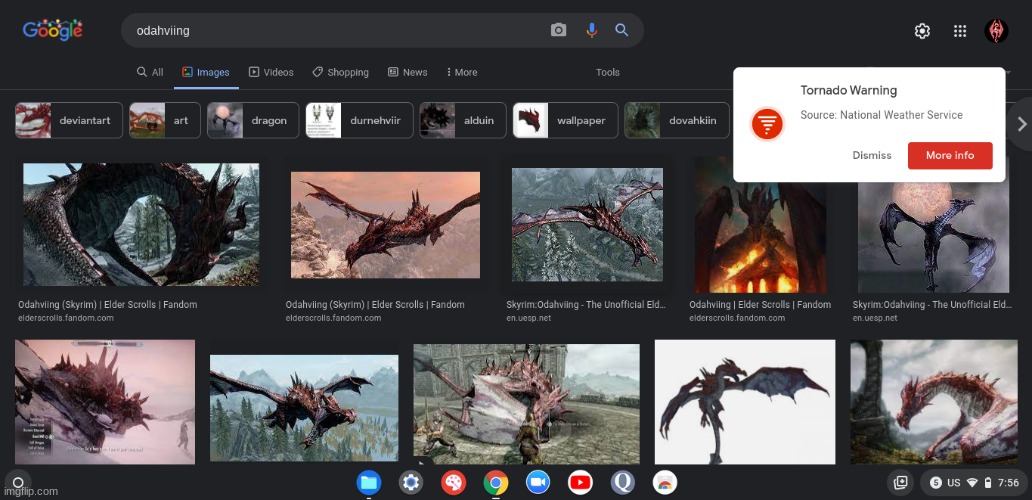The image size is (1032, 500).
Task: Start voice search with microphone icon
Action: click(592, 30)
